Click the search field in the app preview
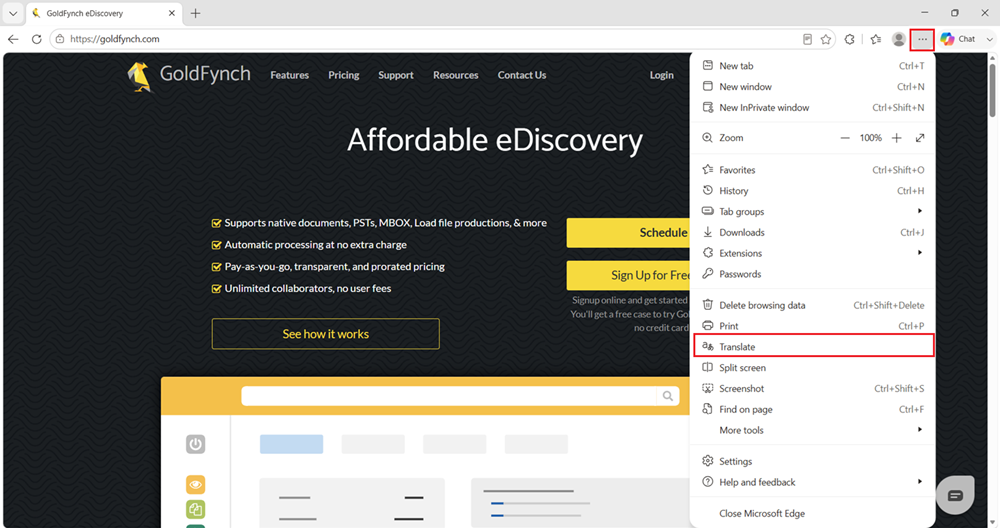1000x528 pixels. (448, 396)
